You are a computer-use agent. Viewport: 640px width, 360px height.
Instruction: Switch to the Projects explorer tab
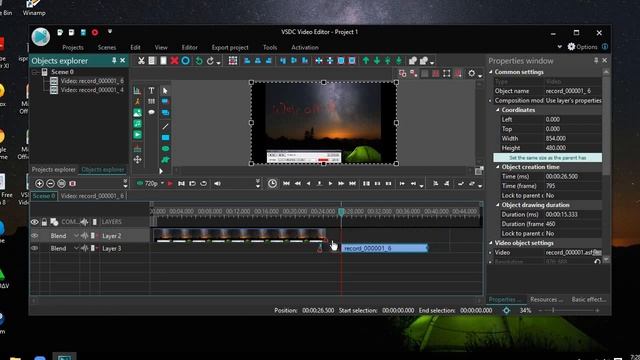click(53, 169)
